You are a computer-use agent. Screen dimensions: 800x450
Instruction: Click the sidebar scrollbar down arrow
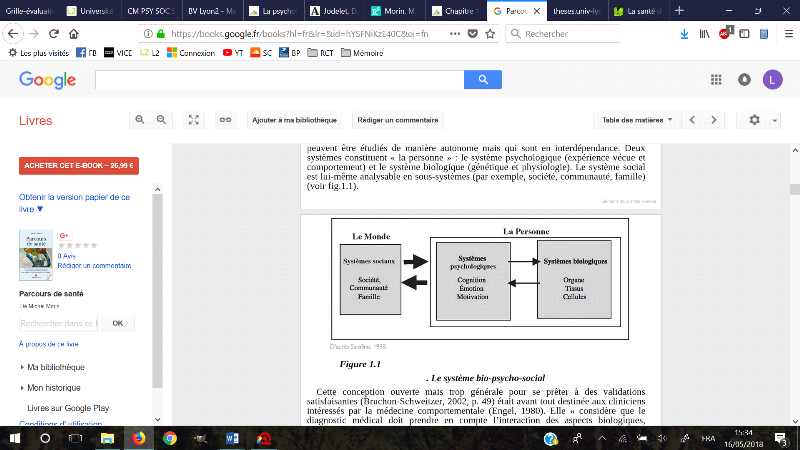coord(157,419)
